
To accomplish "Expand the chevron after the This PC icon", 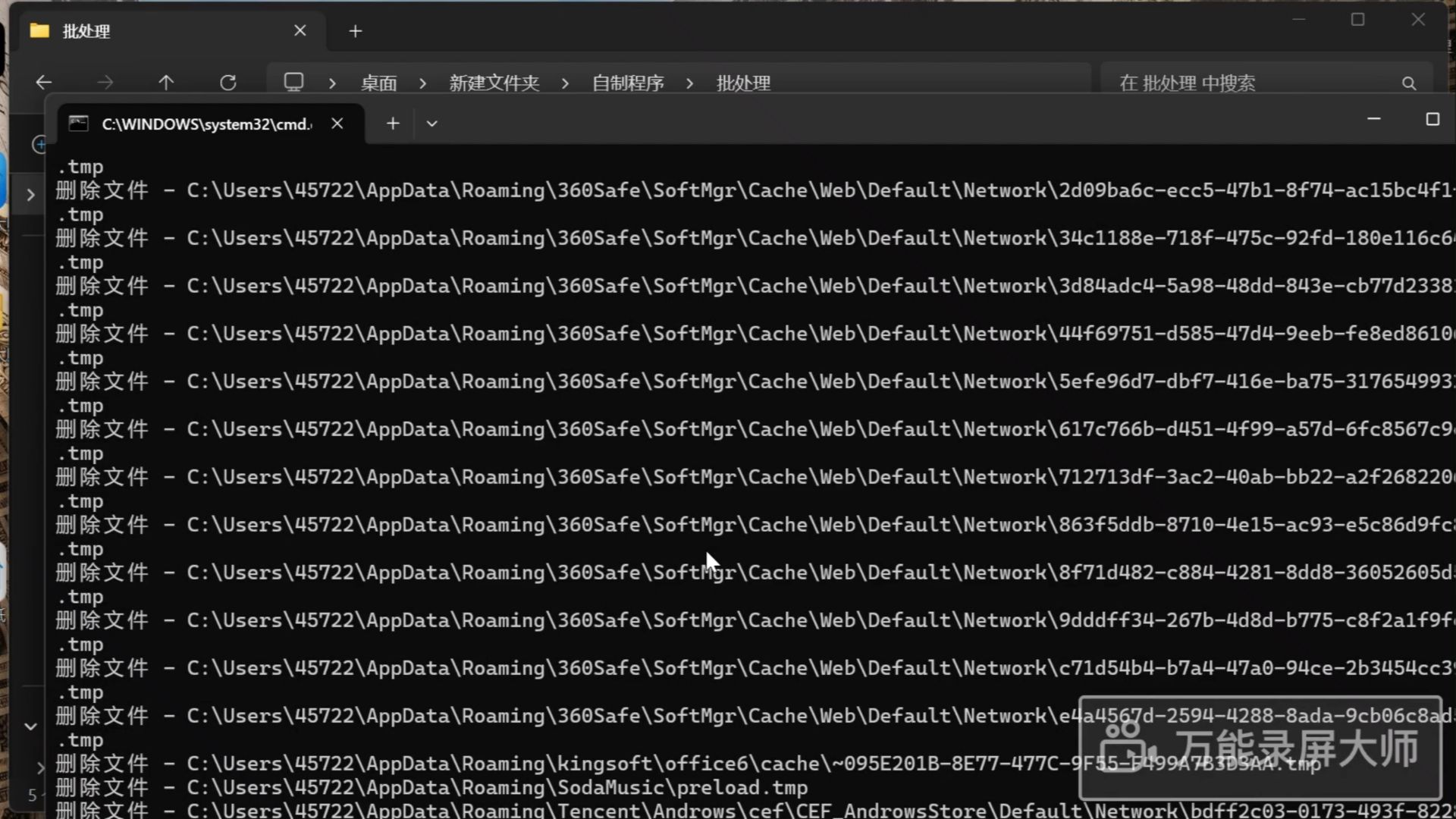I will [332, 83].
